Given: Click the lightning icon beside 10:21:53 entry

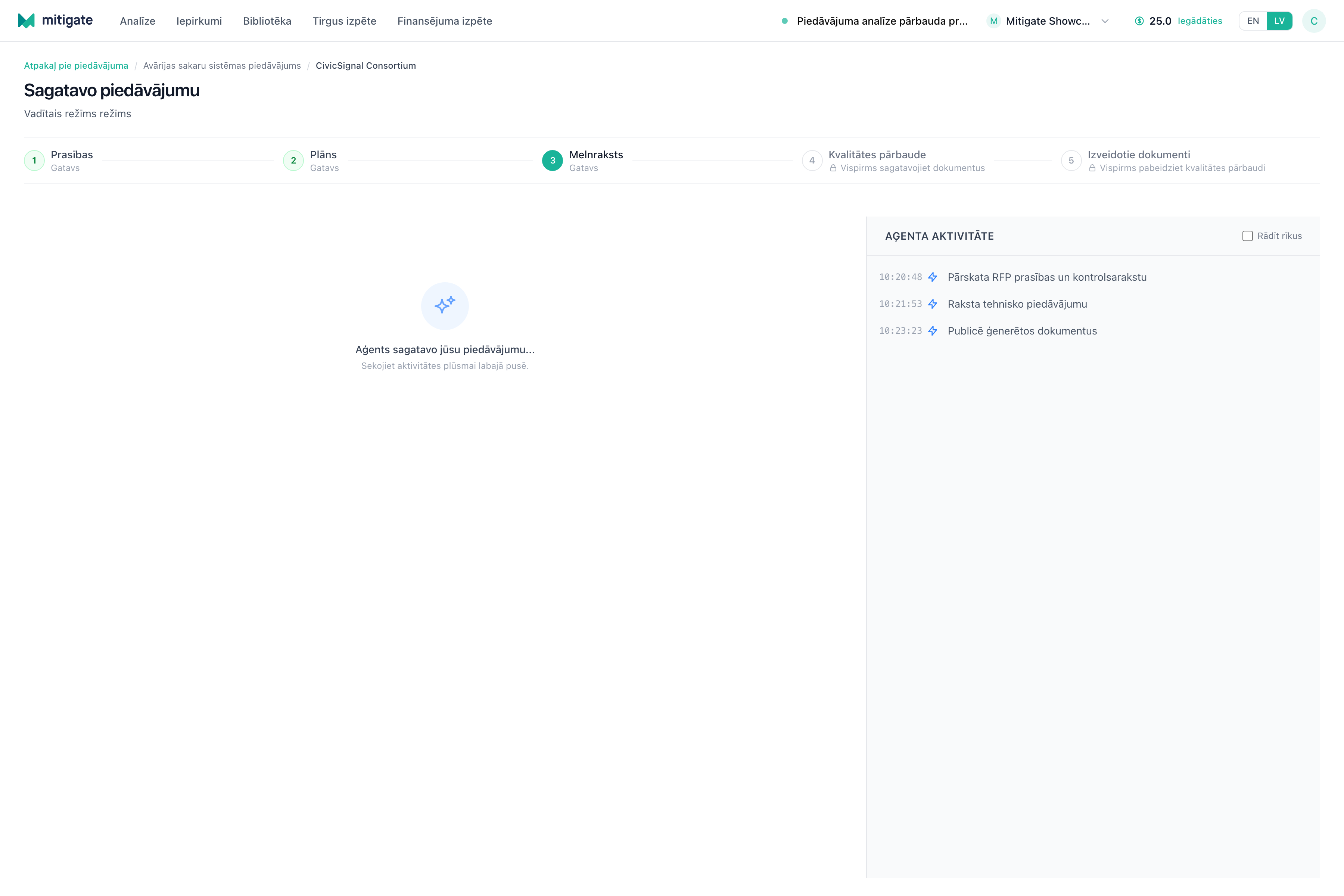Looking at the screenshot, I should pos(933,304).
